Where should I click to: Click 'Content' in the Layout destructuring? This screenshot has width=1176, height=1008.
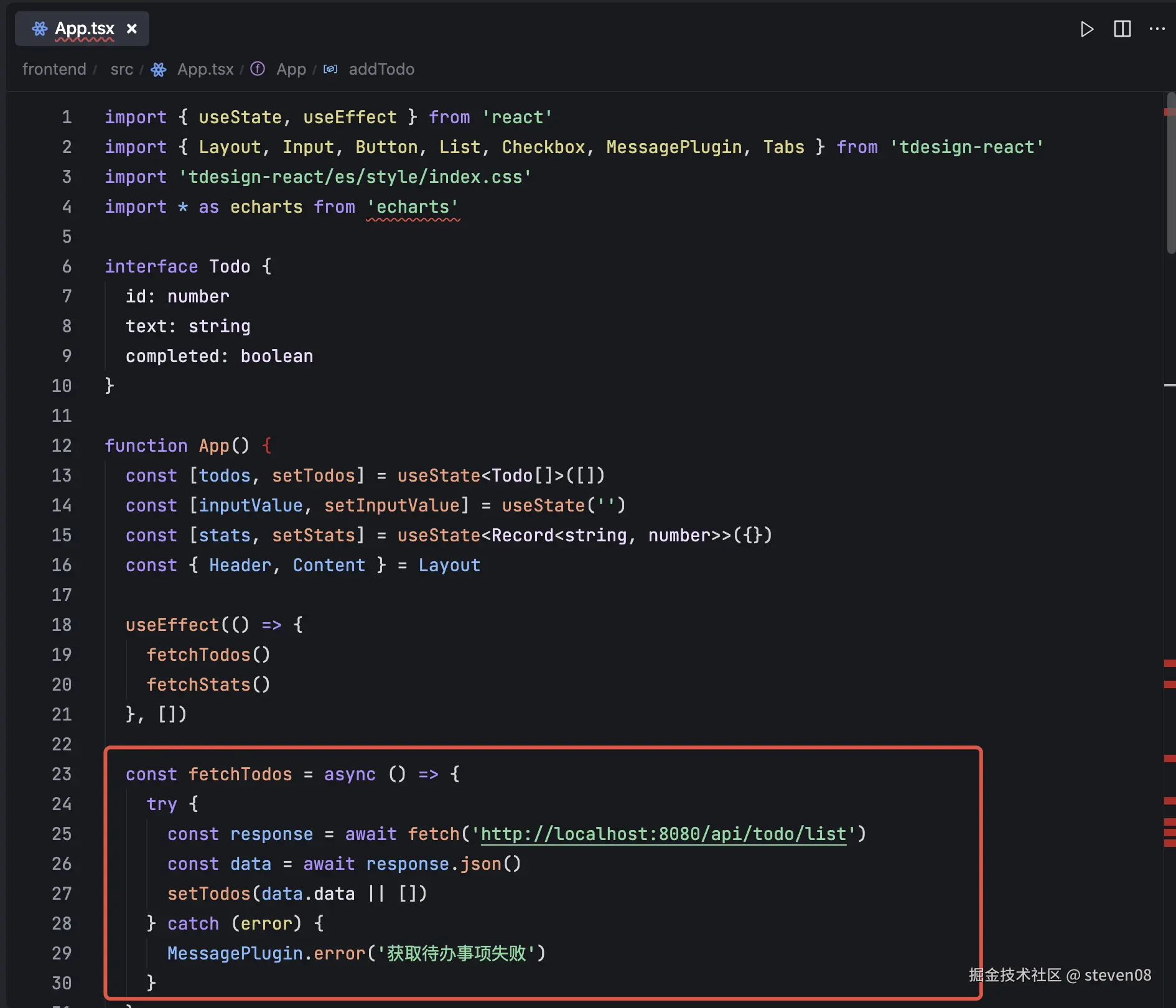[x=329, y=565]
